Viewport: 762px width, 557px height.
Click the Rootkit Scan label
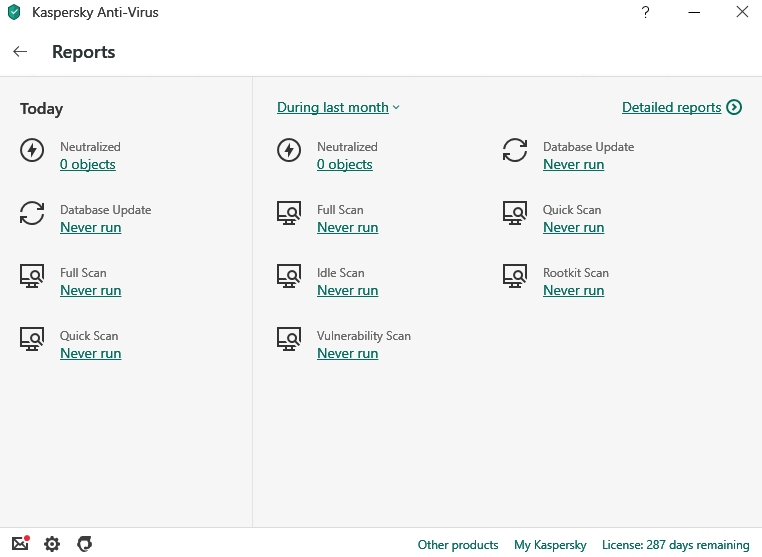coord(576,273)
